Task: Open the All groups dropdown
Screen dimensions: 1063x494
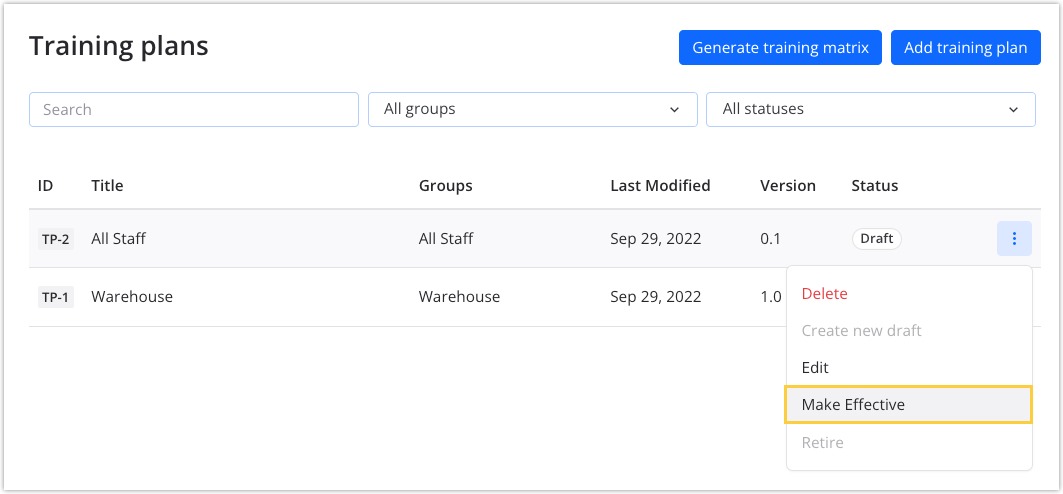Action: coord(532,109)
